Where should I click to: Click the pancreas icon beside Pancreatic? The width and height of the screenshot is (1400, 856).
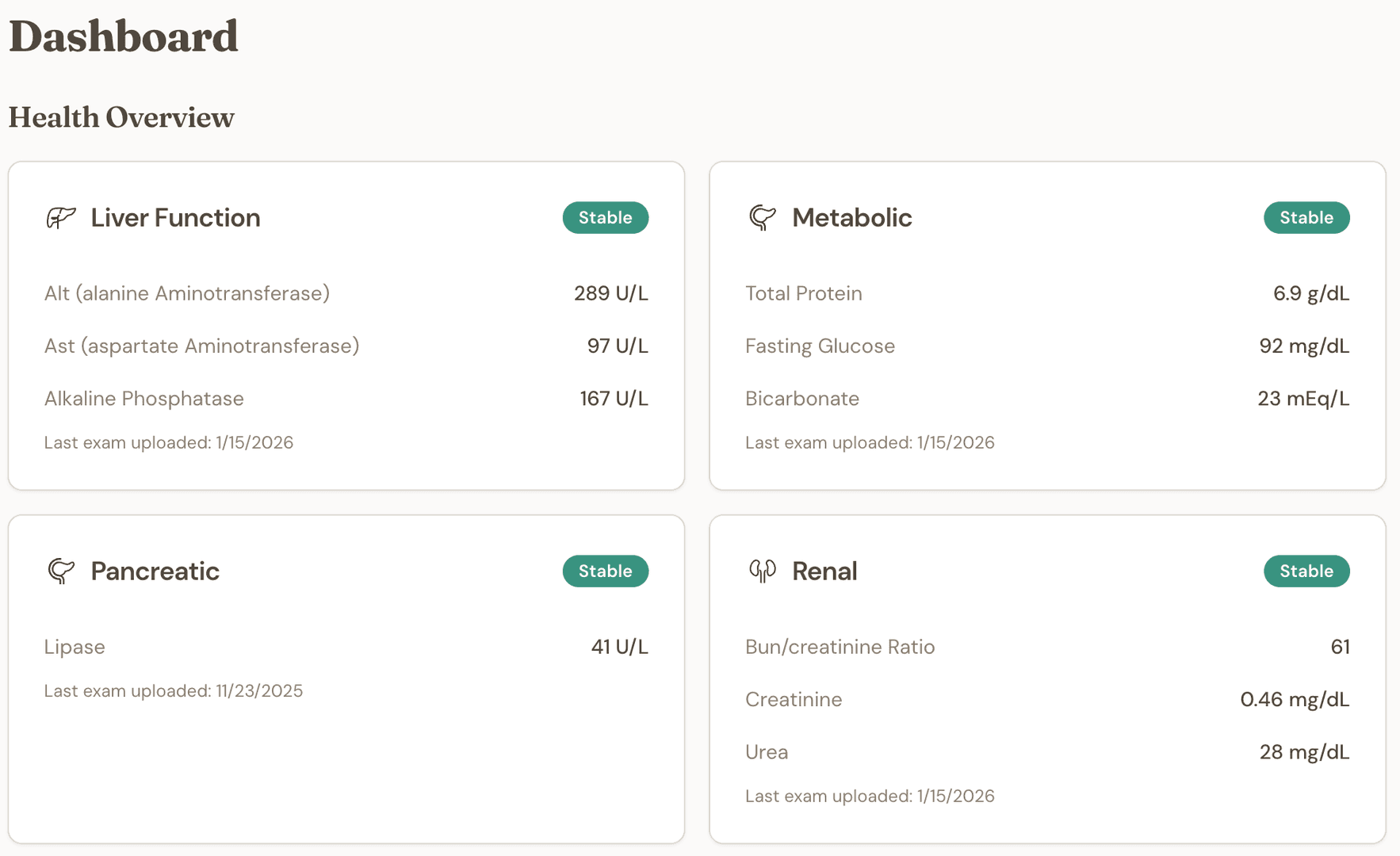pos(61,571)
